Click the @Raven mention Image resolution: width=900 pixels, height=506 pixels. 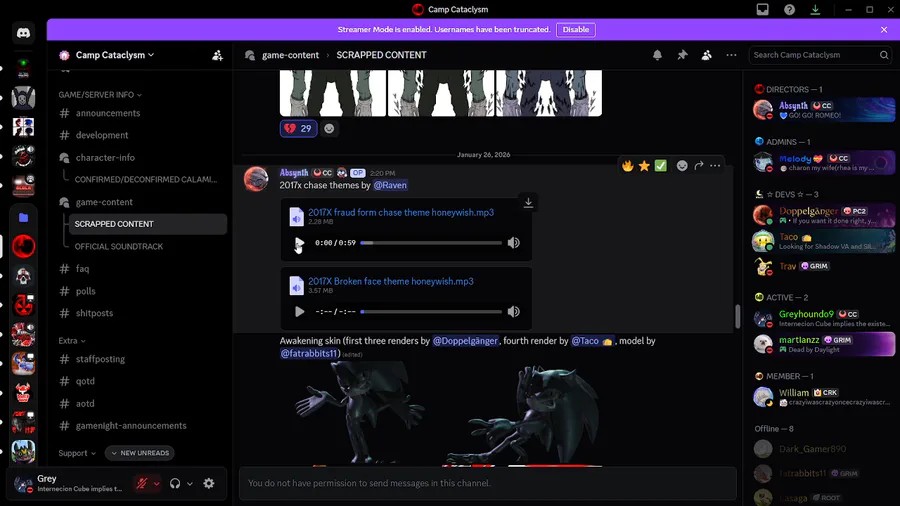pos(390,185)
